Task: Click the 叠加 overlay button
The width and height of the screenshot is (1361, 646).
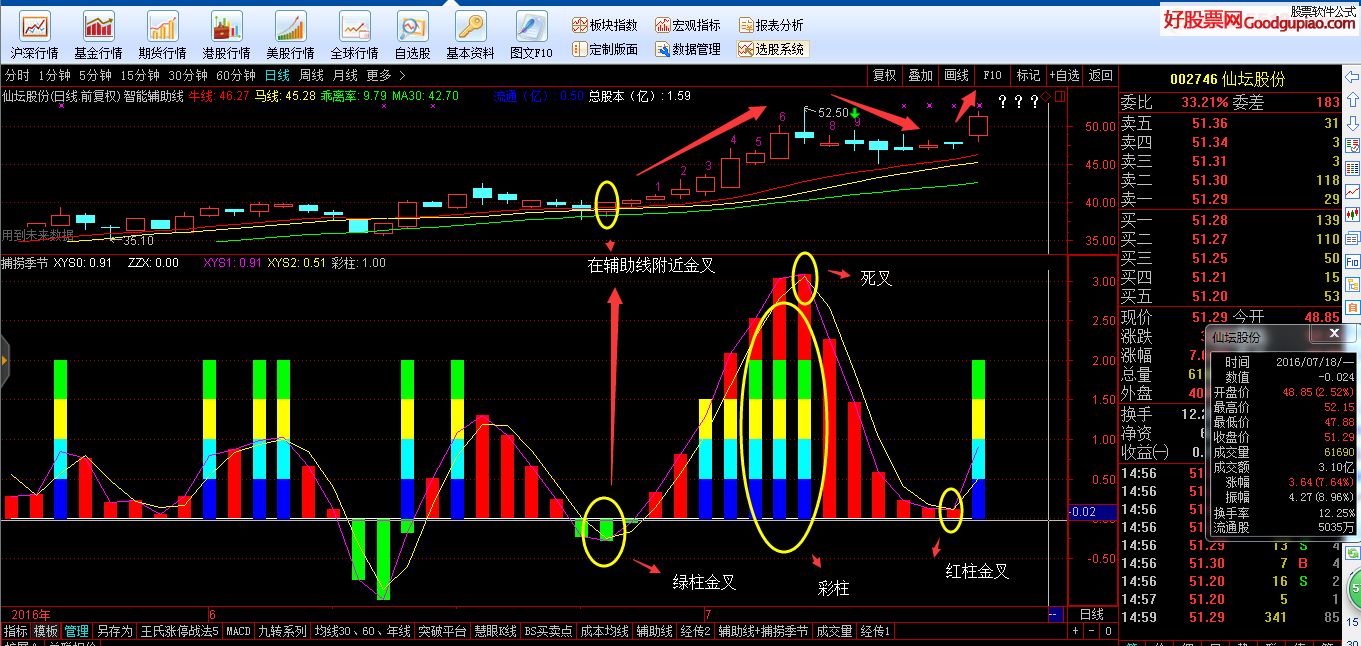Action: click(920, 75)
